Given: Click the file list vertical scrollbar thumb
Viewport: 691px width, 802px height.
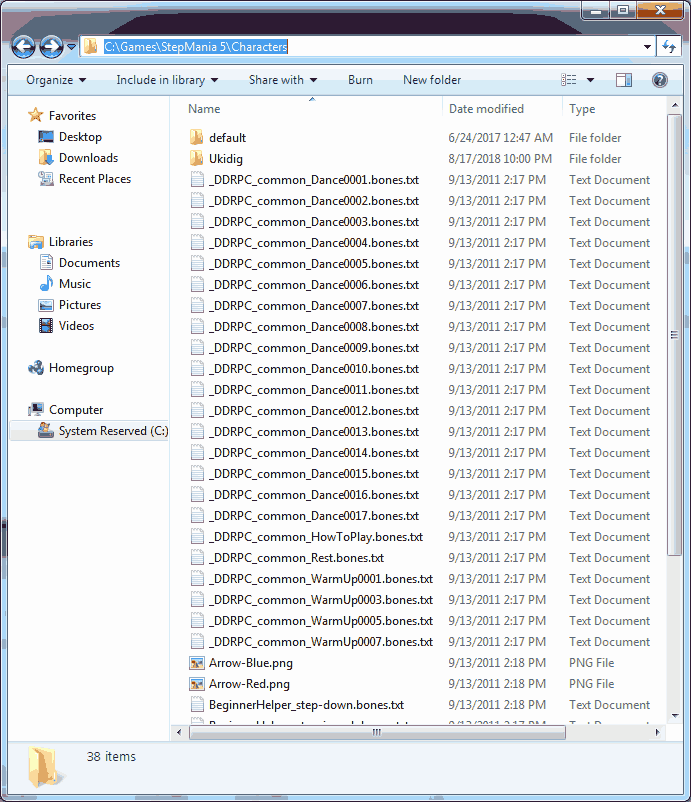Looking at the screenshot, I should (x=675, y=335).
